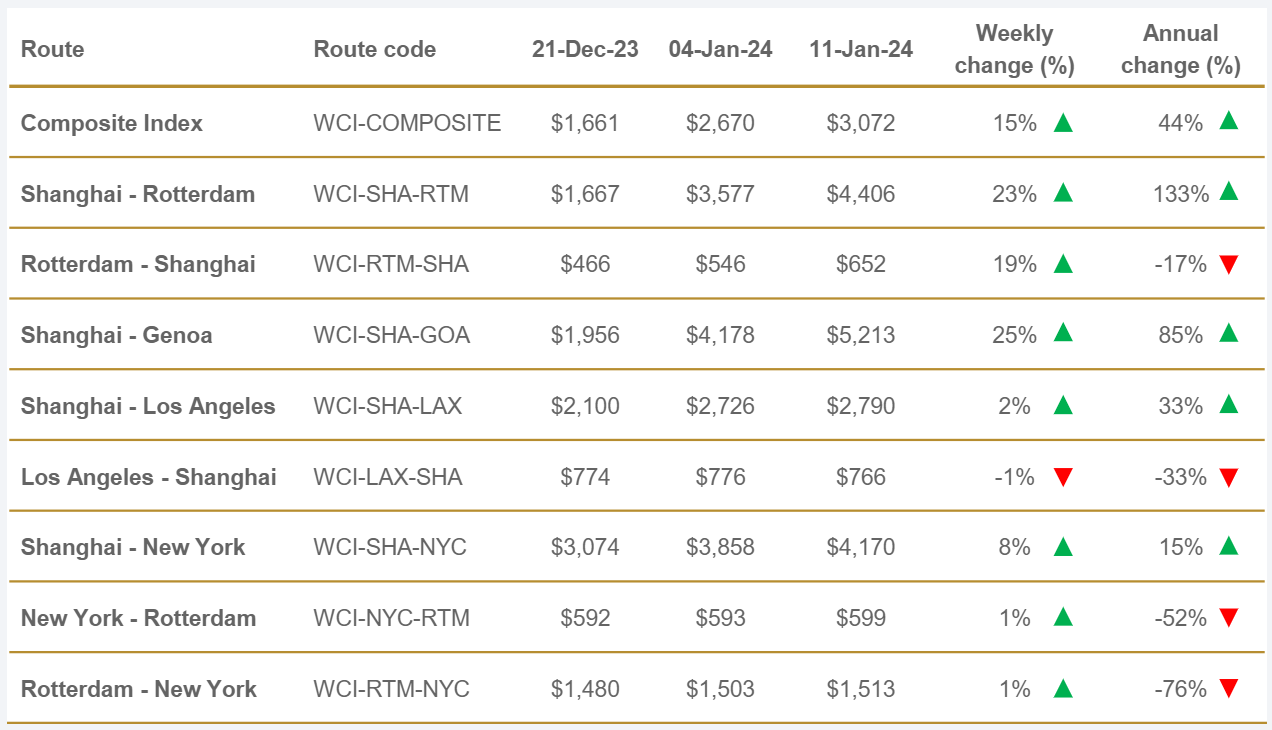
Task: Click the red down arrow for Rotterdam - Shanghai annual change
Action: click(1229, 265)
